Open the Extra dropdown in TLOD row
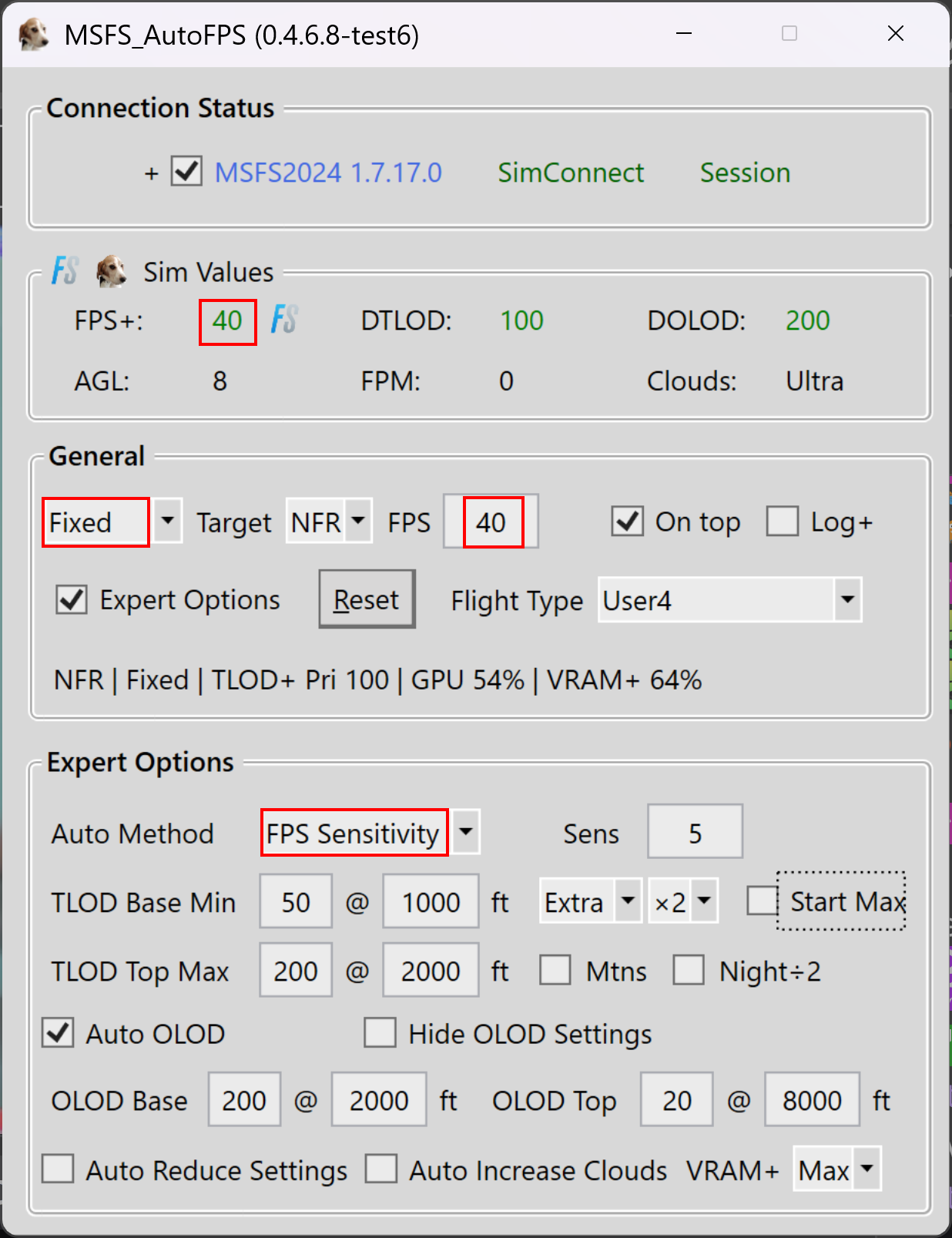Image resolution: width=952 pixels, height=1238 pixels. click(x=628, y=901)
